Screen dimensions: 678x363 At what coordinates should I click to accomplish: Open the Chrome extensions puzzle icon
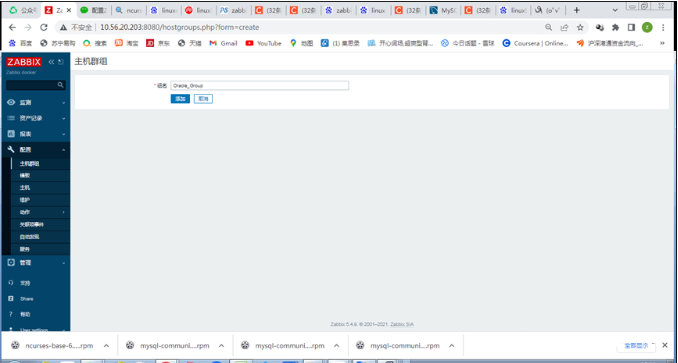pos(615,28)
